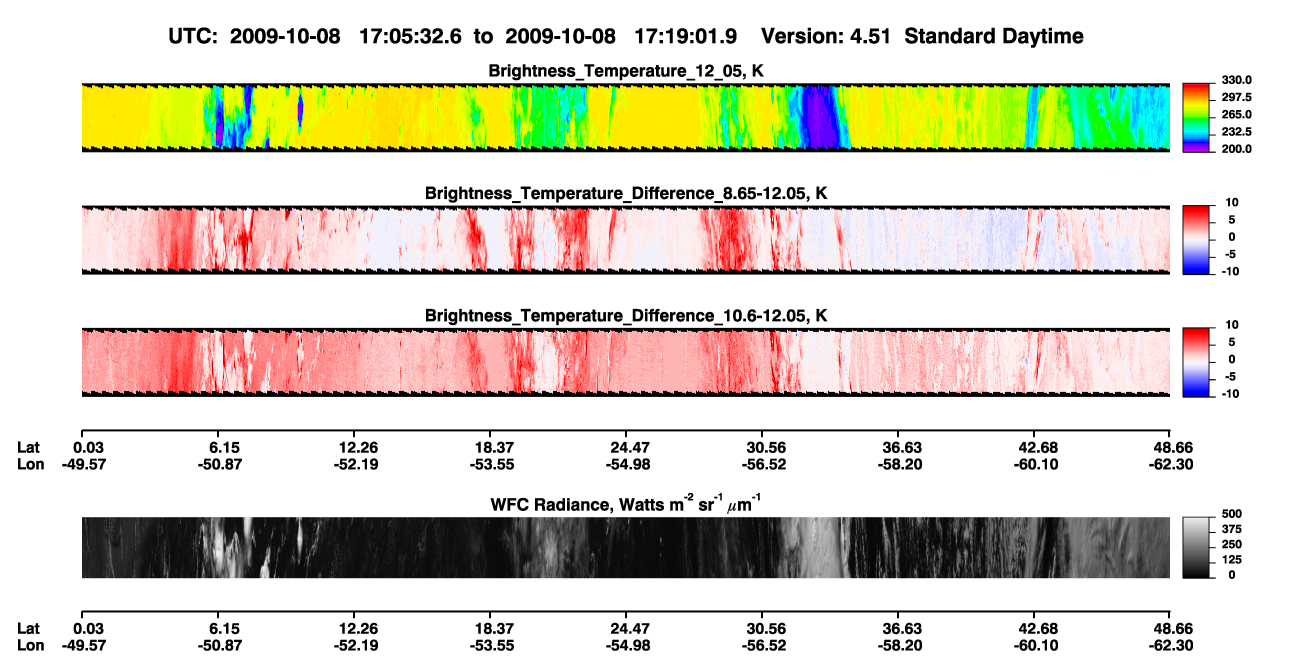Click the 'Lat' axis label beneath the WFC panel
This screenshot has width=1300, height=667.
coord(28,629)
